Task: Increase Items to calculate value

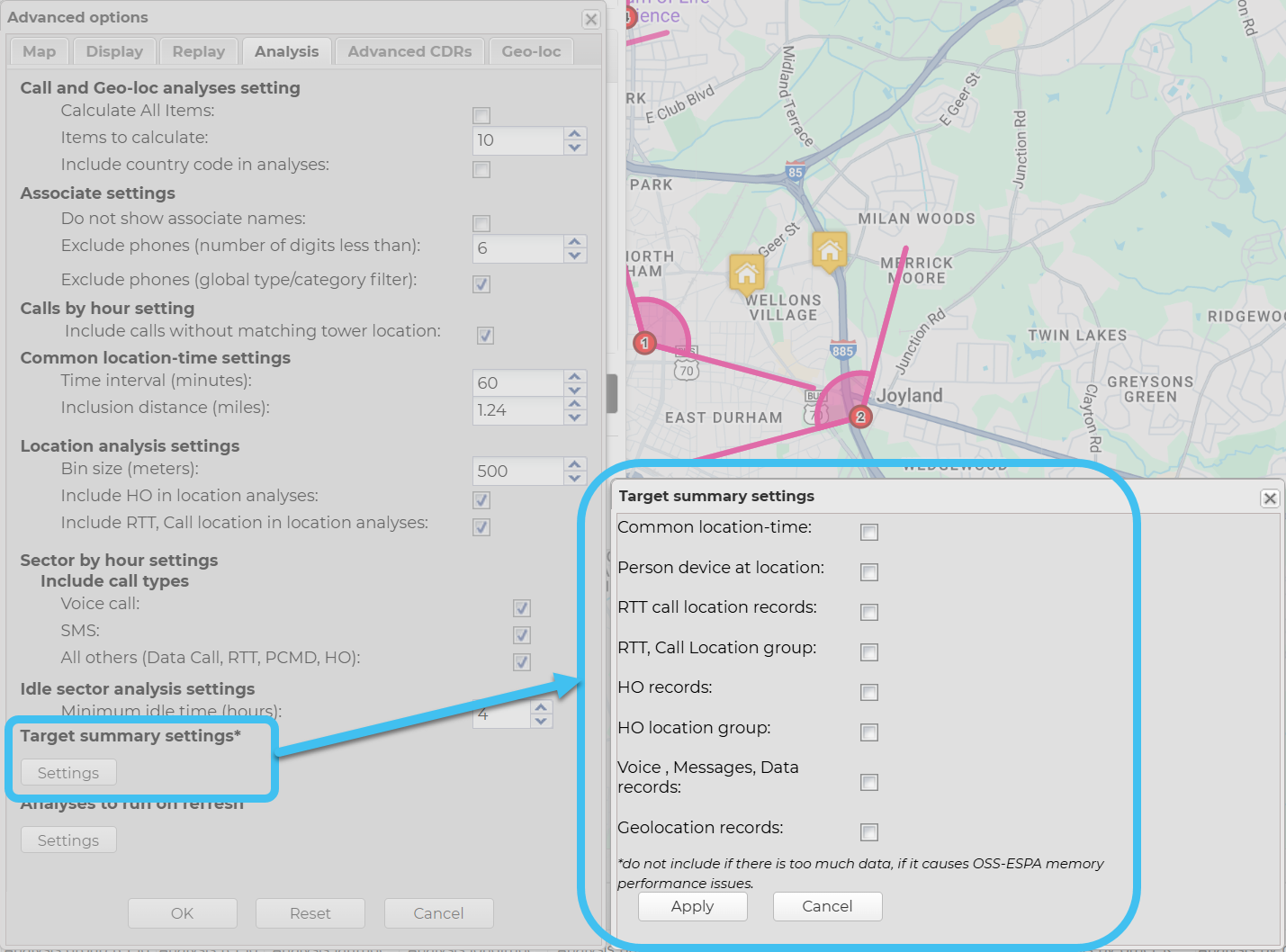Action: 575,133
